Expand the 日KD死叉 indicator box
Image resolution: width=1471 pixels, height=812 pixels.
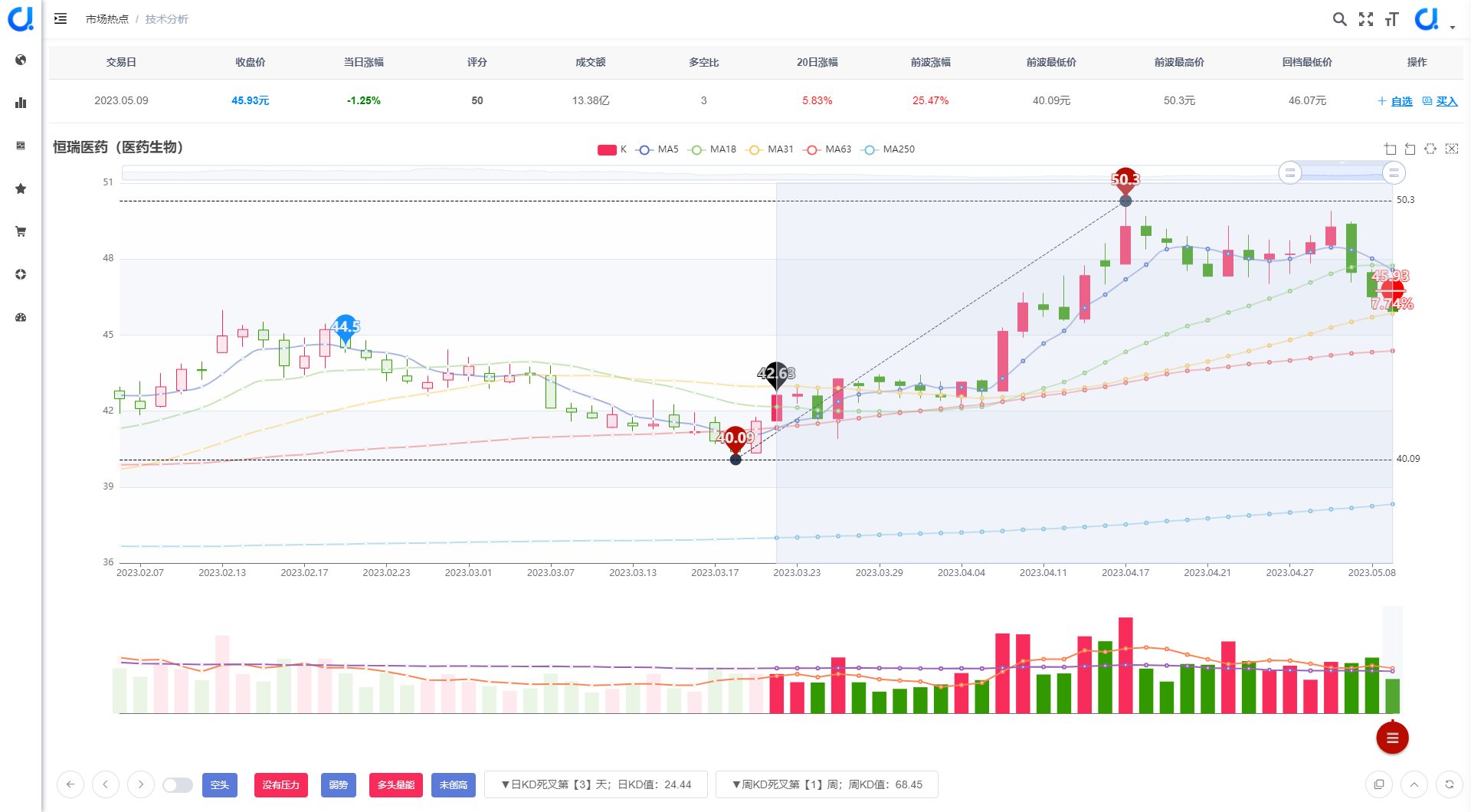(x=596, y=784)
